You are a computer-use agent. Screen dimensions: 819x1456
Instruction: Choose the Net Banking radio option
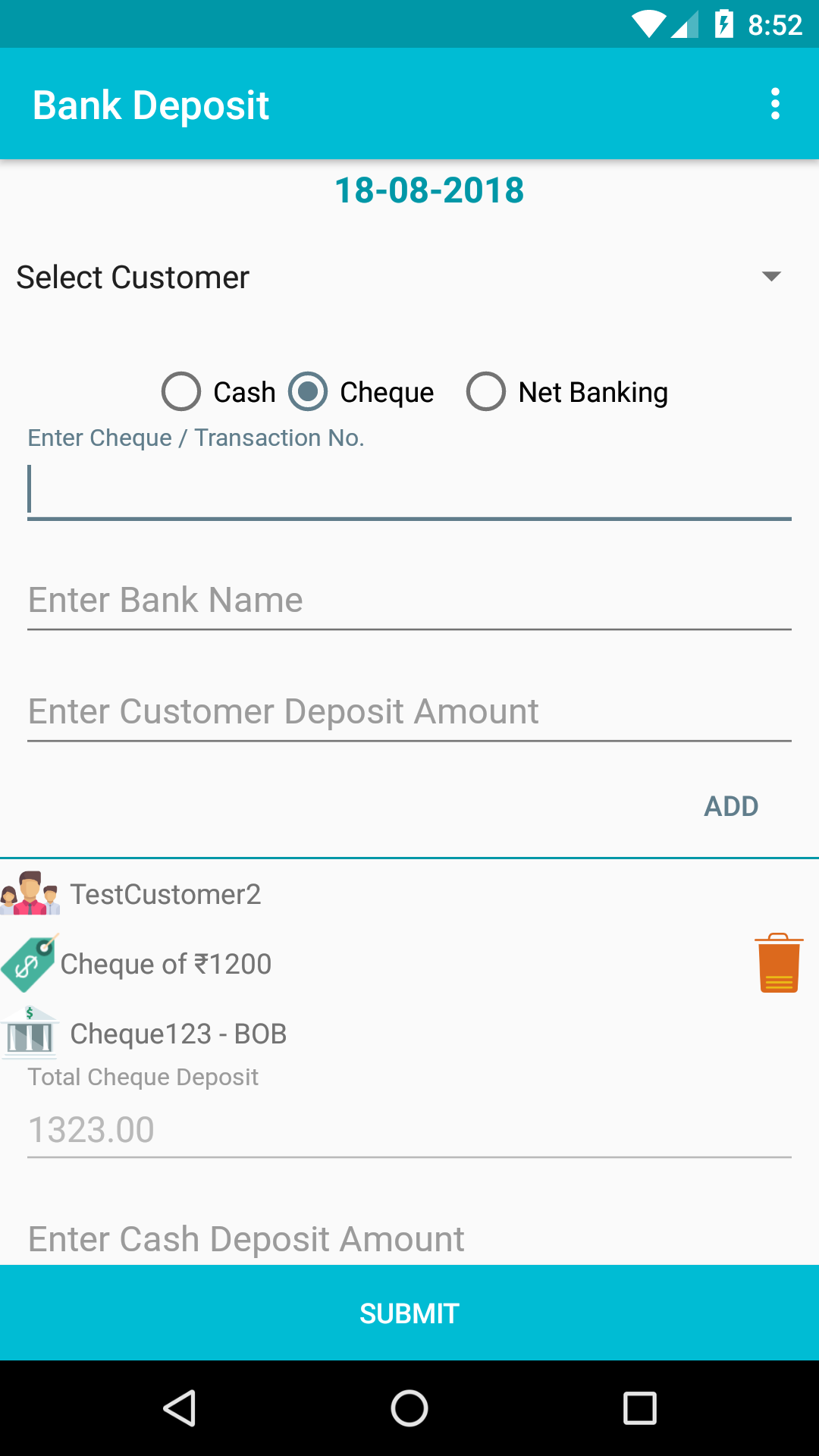[567, 392]
